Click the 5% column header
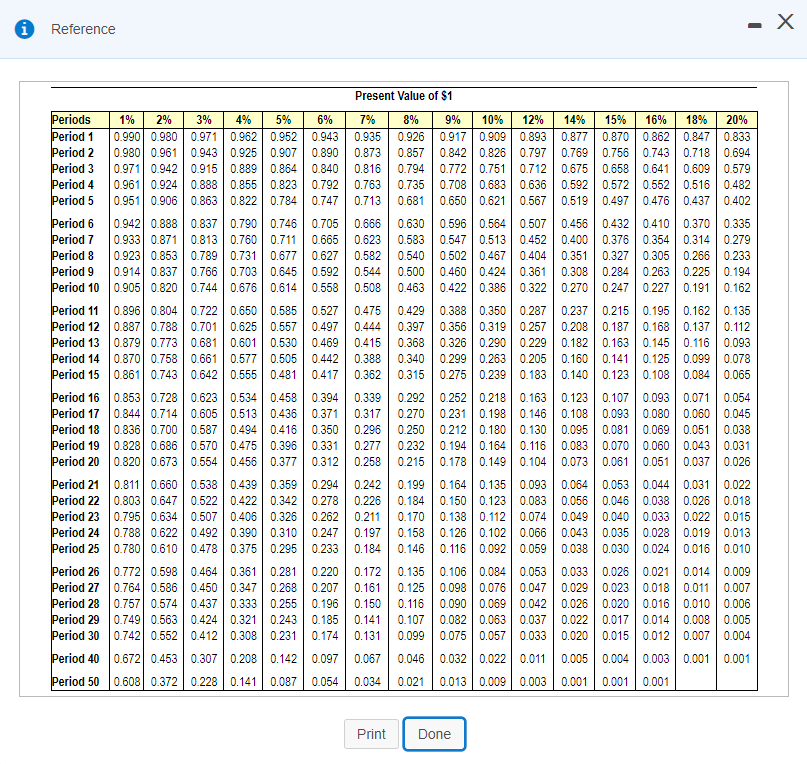Viewport: 807px width, 764px height. [x=283, y=120]
